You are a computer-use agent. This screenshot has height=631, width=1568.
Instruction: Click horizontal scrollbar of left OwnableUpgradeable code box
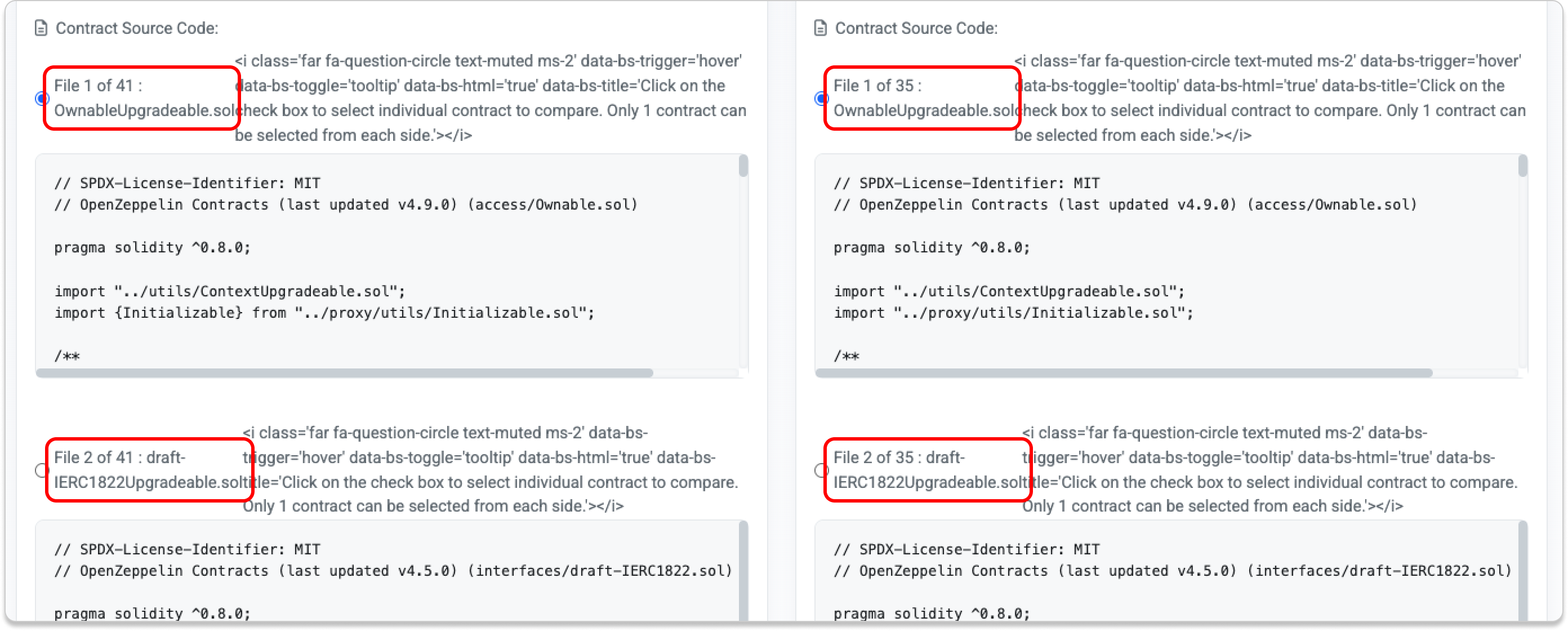[345, 373]
